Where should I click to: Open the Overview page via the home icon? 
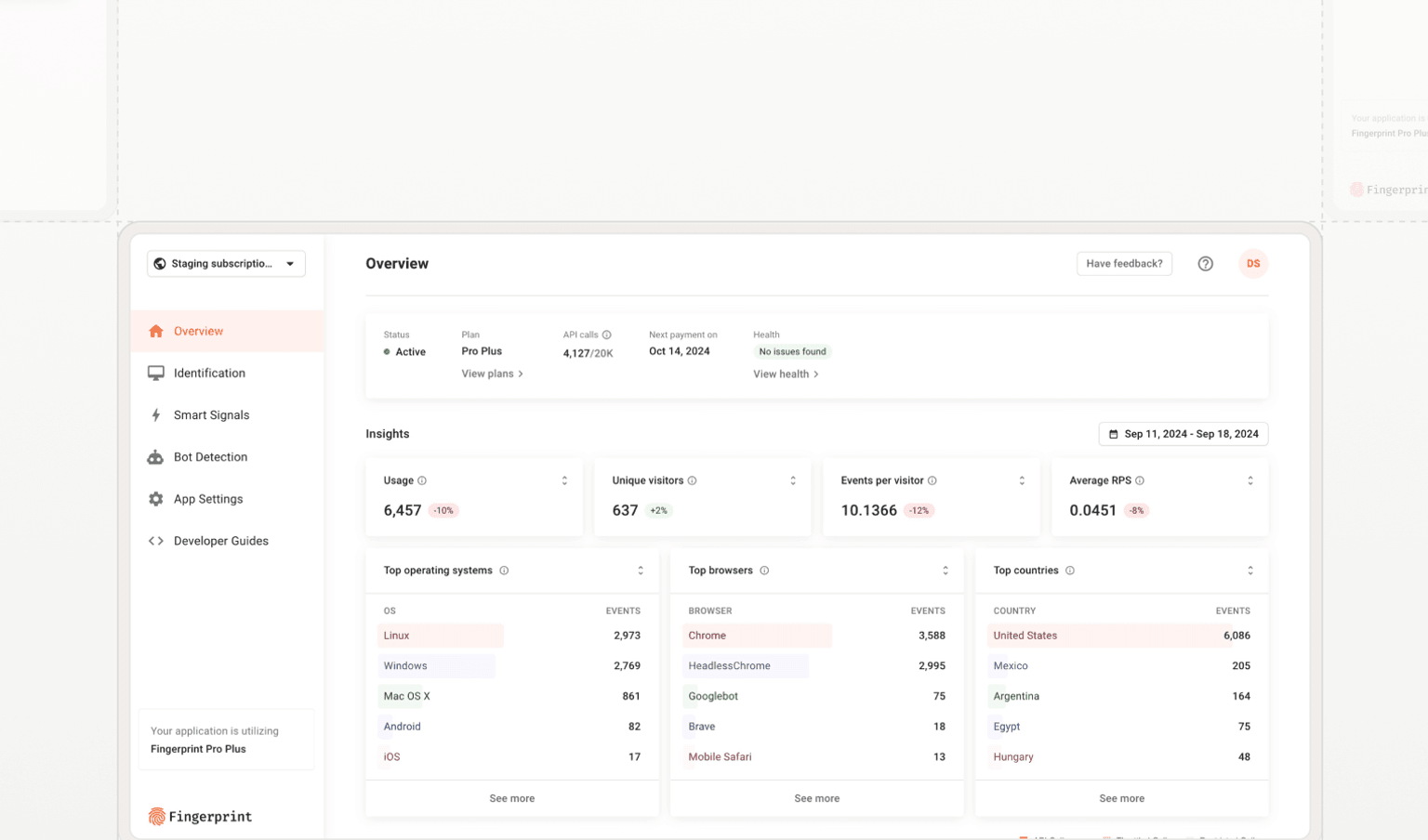155,331
